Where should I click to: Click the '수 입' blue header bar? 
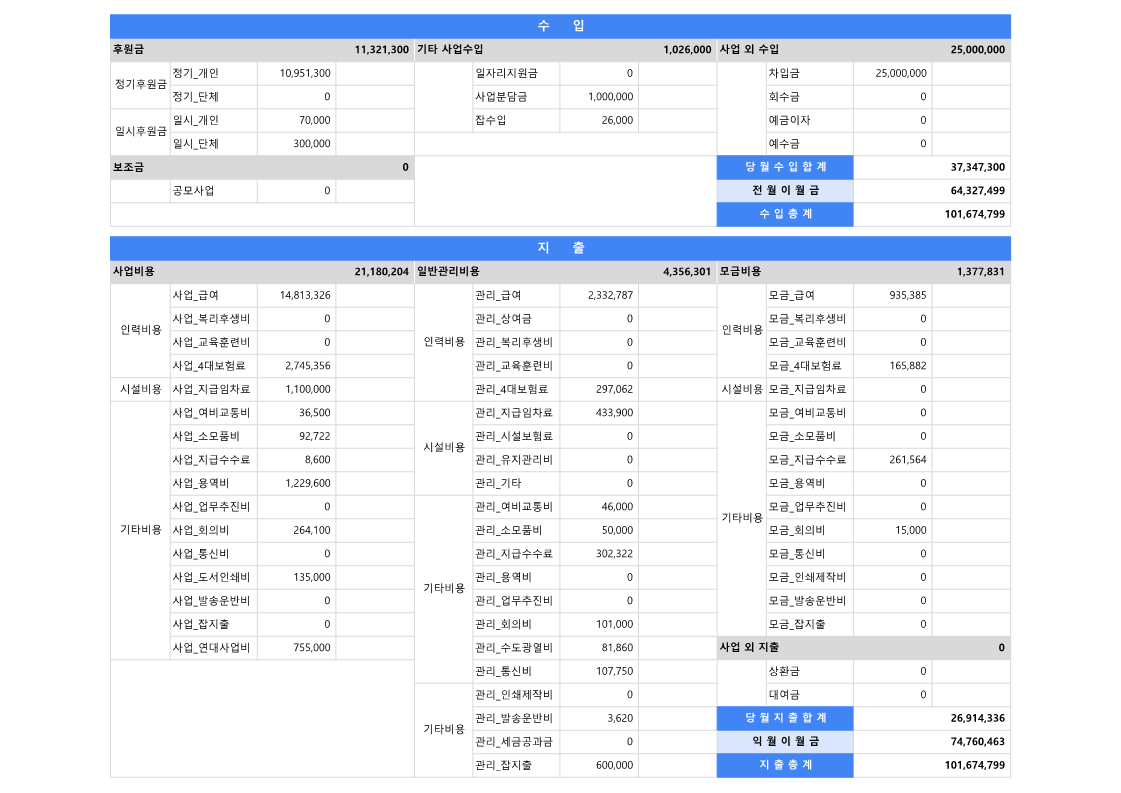pyautogui.click(x=560, y=26)
